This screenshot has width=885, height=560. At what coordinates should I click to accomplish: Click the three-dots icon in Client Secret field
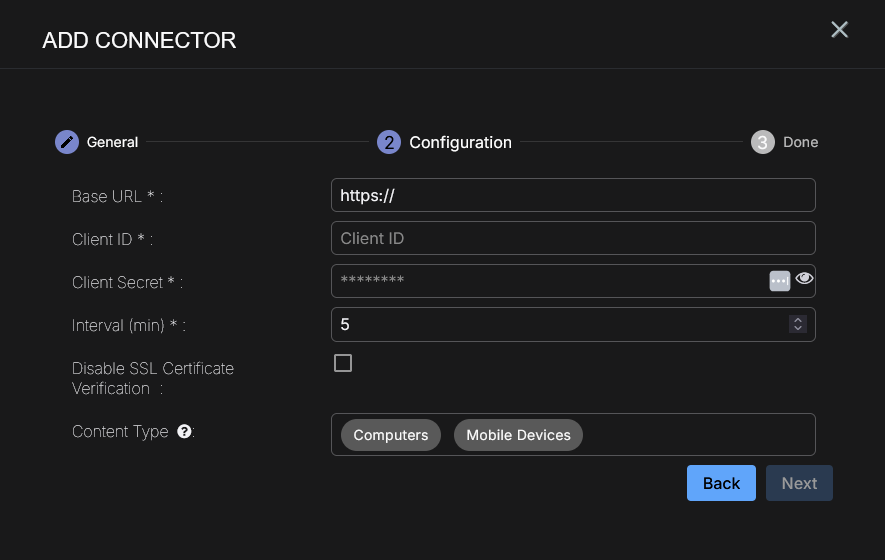(x=780, y=281)
